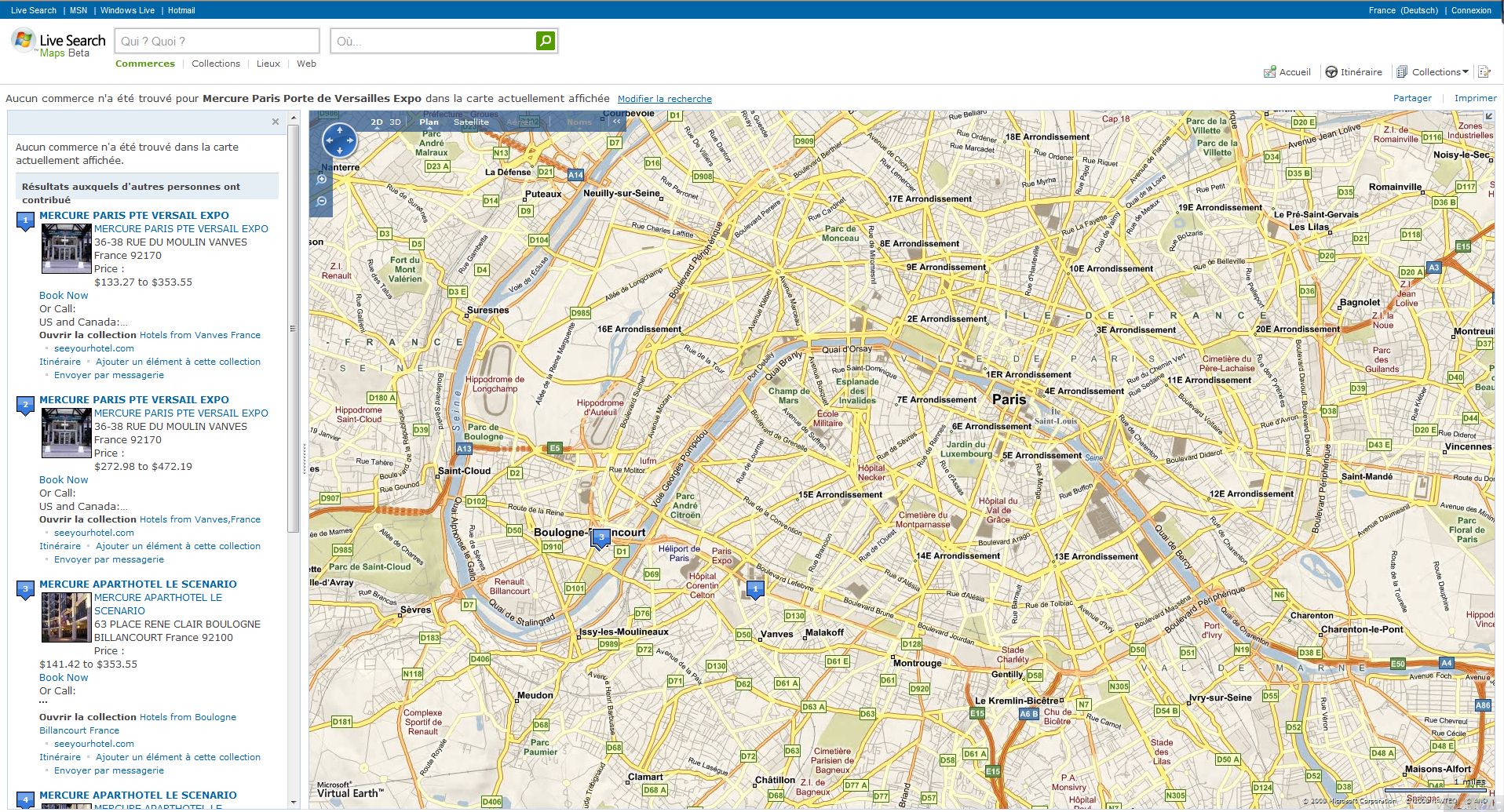
Task: Click the Live Search Maps logo
Action: click(x=59, y=43)
